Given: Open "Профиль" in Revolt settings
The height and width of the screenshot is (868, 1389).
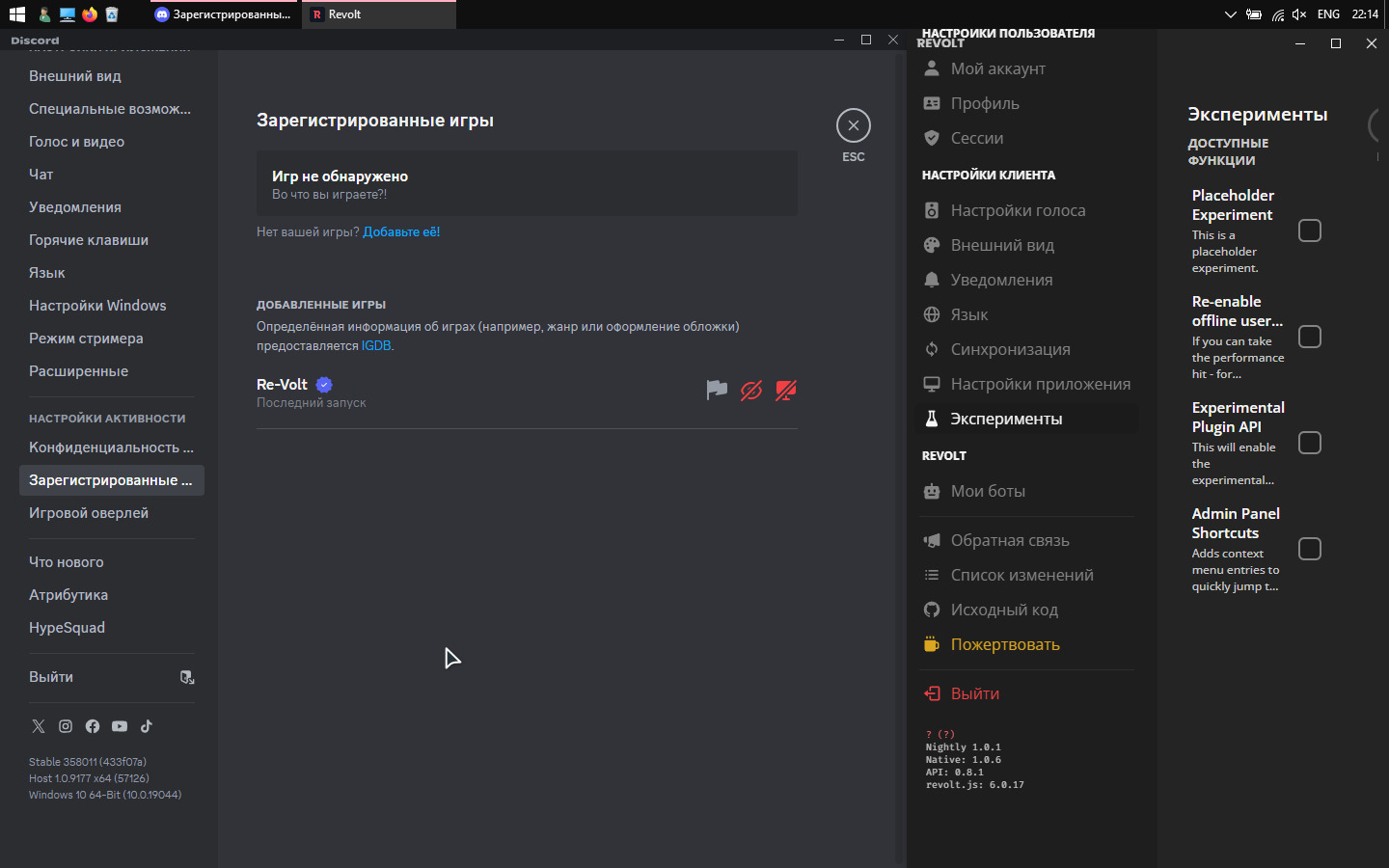Looking at the screenshot, I should (1028, 103).
